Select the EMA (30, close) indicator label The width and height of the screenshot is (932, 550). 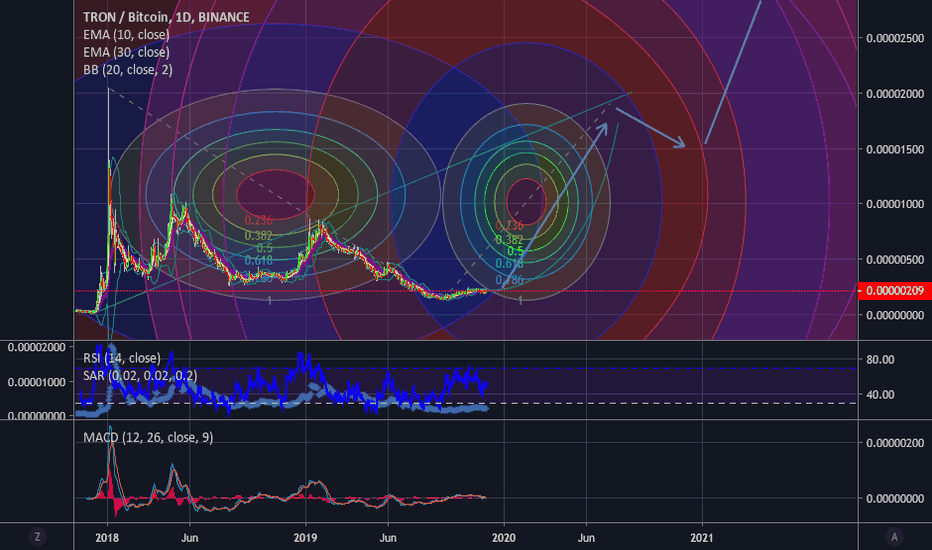point(126,52)
